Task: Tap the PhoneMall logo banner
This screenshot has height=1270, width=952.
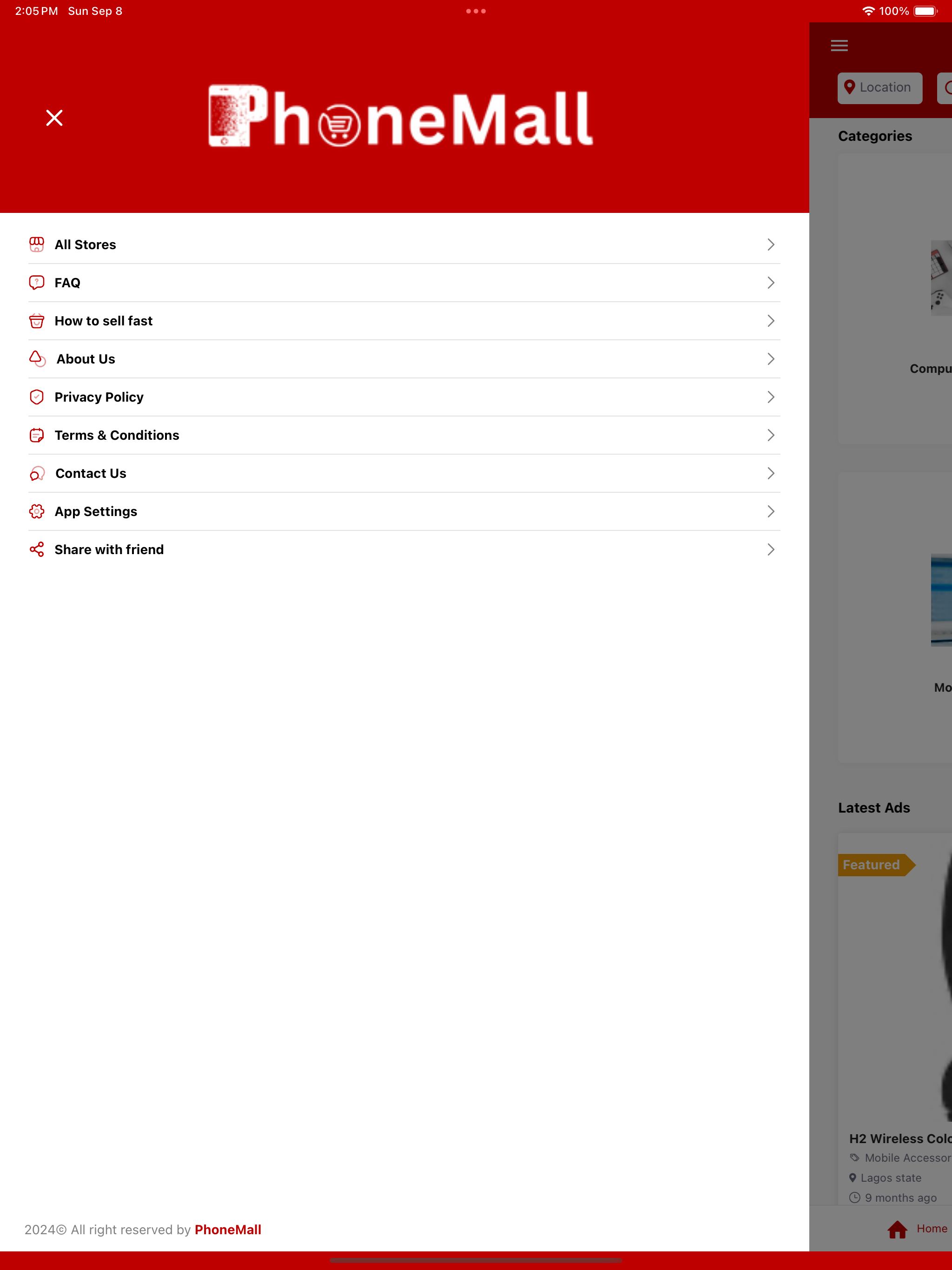Action: tap(401, 117)
